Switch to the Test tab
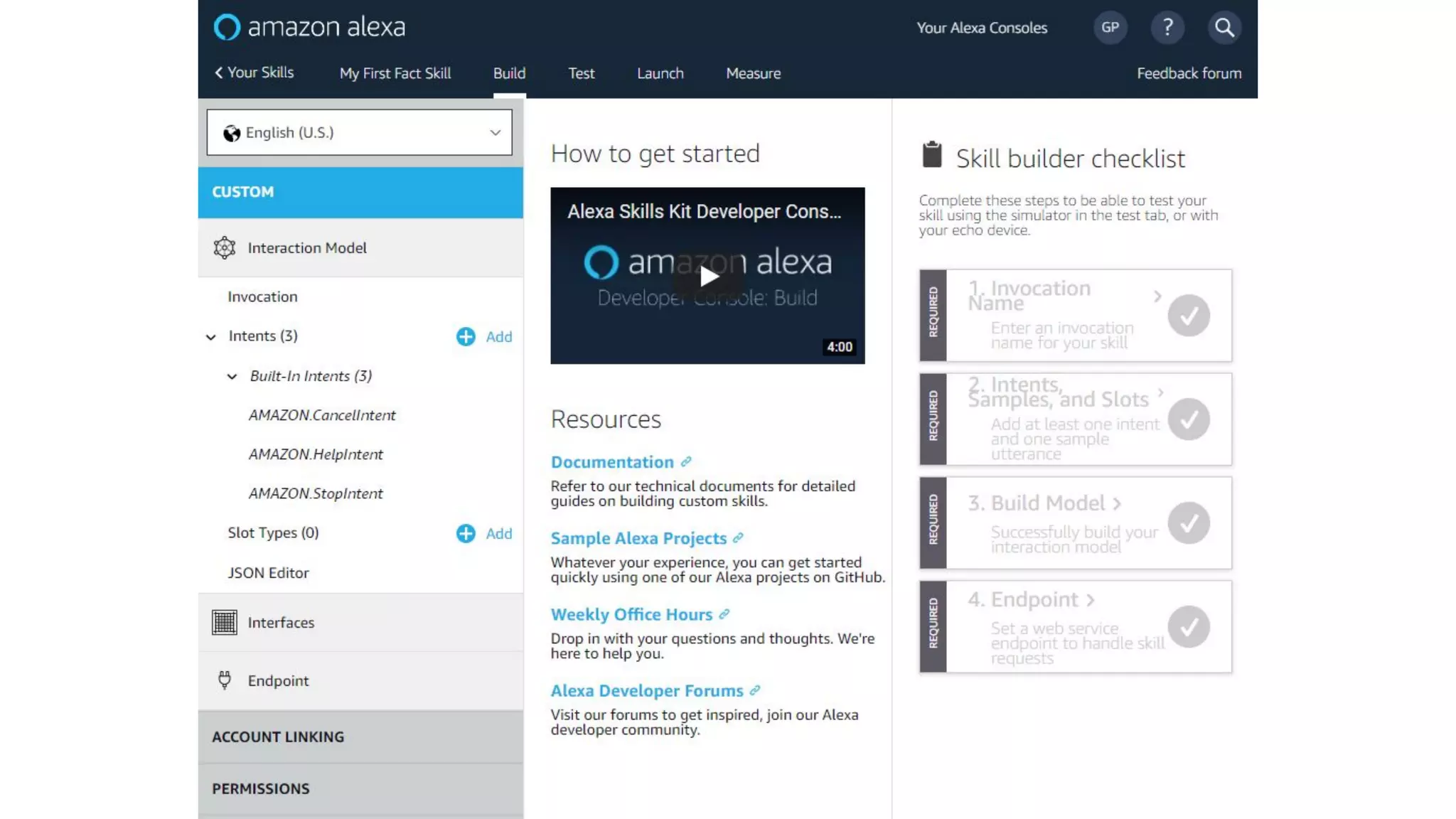 581,73
